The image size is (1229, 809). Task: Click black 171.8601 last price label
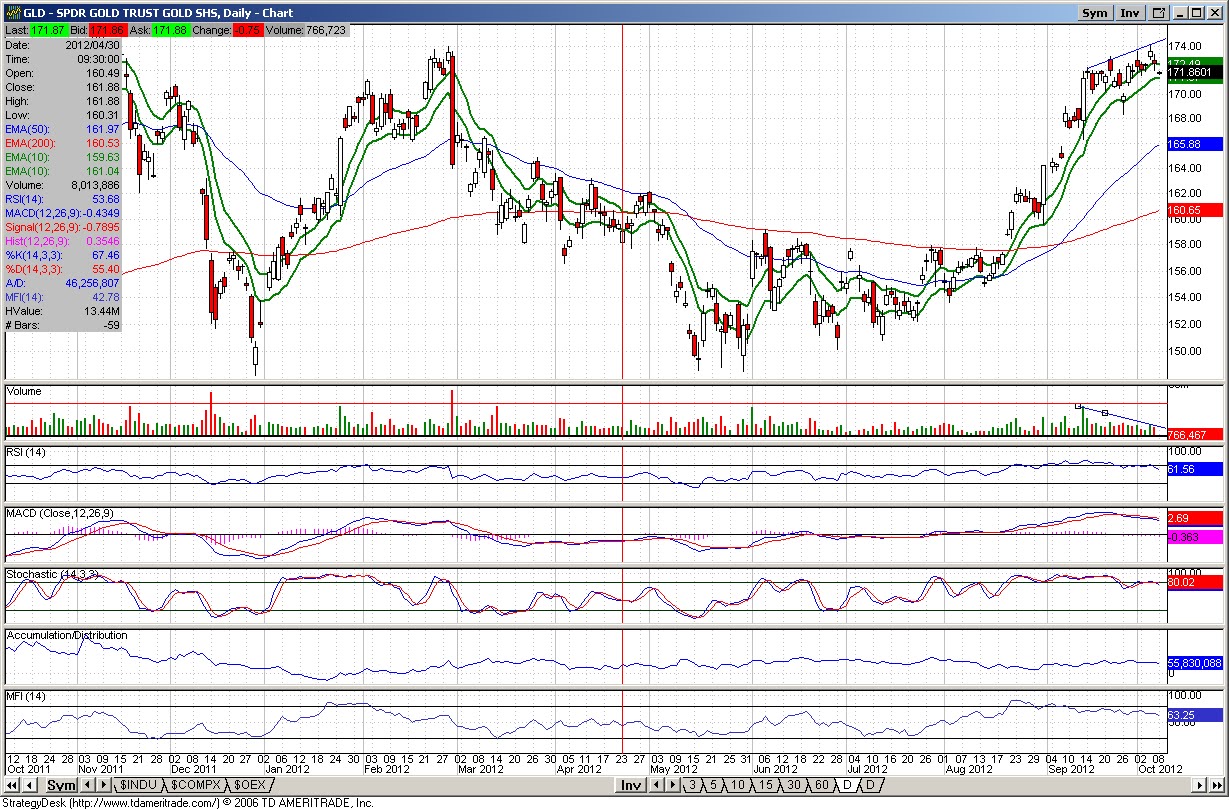[x=1194, y=73]
